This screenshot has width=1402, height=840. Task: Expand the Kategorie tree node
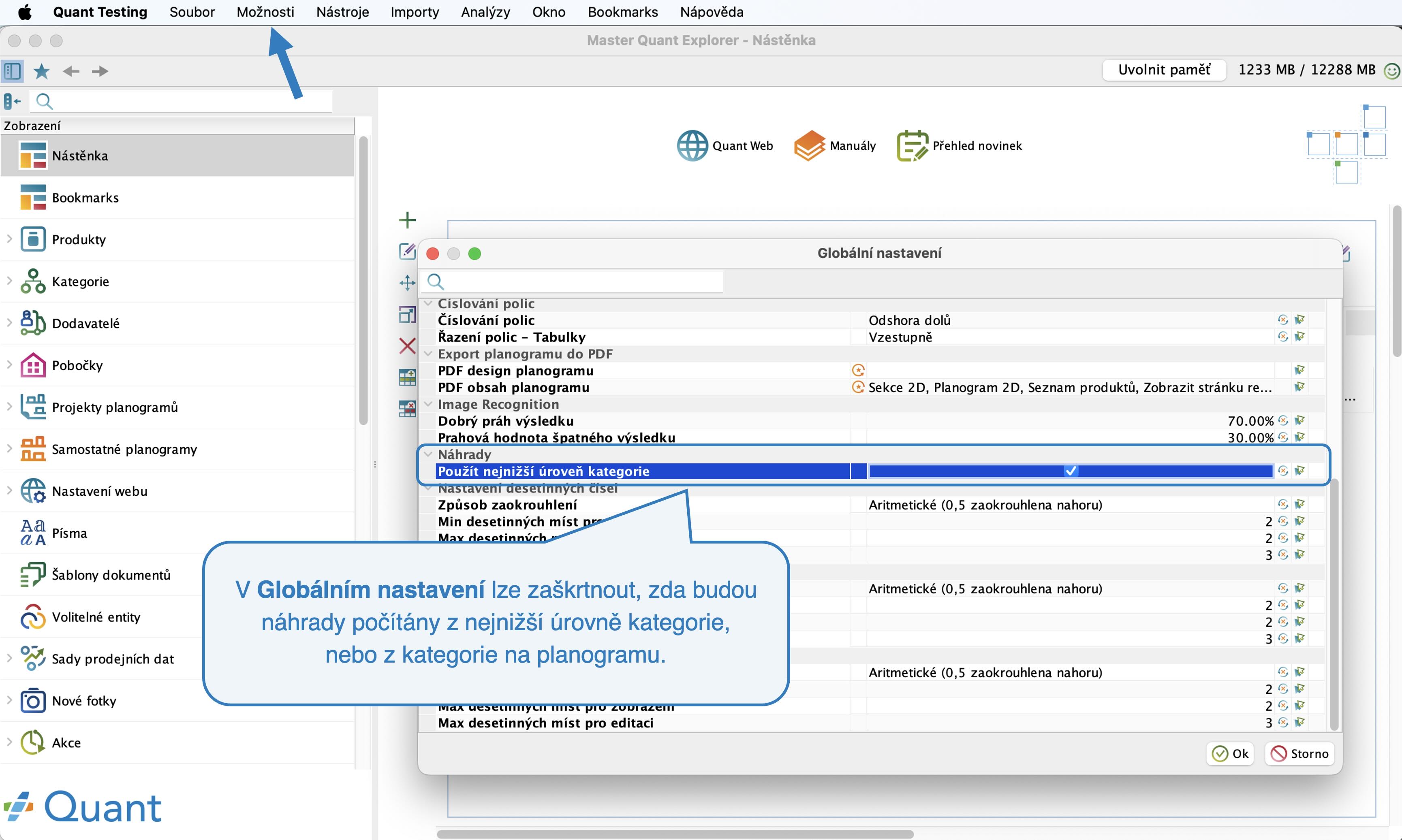click(x=9, y=281)
